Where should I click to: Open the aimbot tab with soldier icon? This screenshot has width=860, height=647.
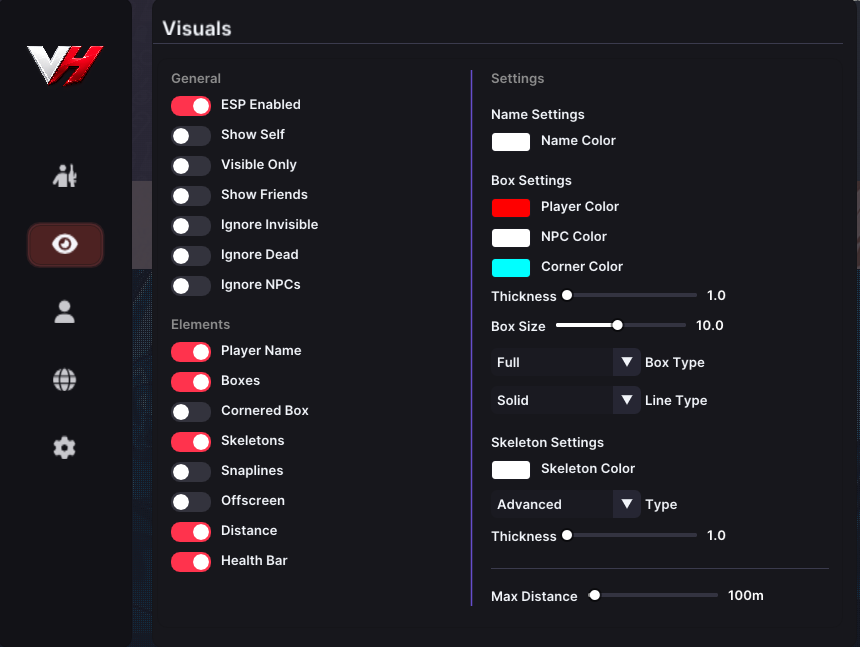tap(65, 176)
